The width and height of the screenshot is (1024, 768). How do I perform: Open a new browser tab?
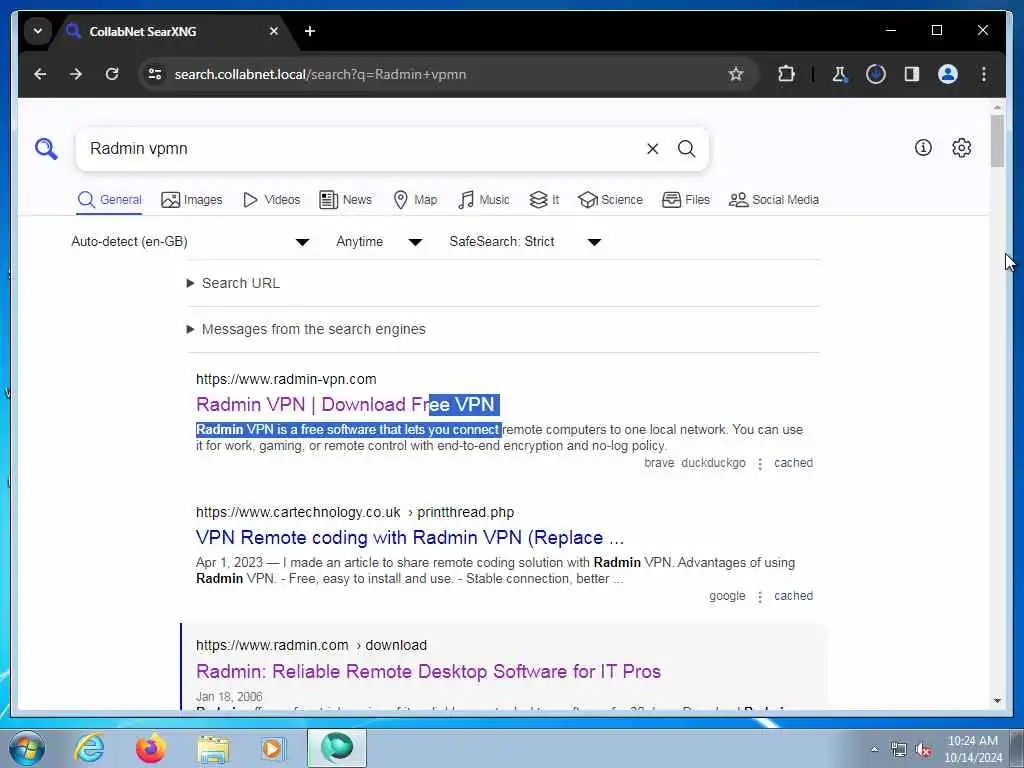click(x=310, y=31)
